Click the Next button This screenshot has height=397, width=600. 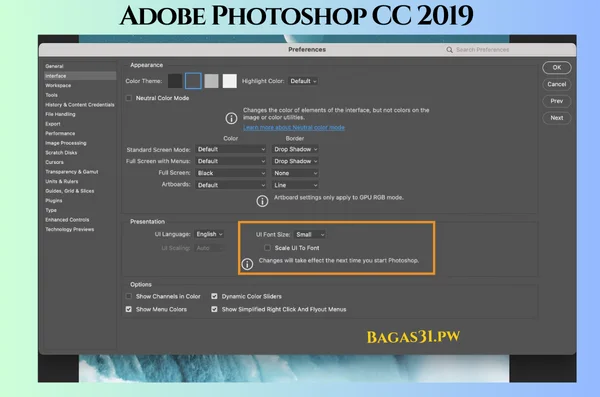[557, 118]
